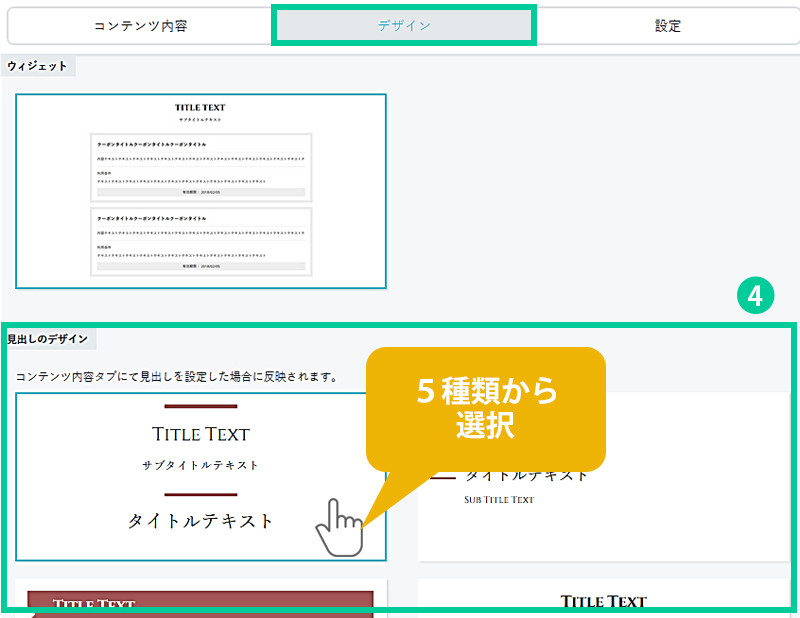
Task: Choose the centered heading design with red lines
Action: point(201,476)
